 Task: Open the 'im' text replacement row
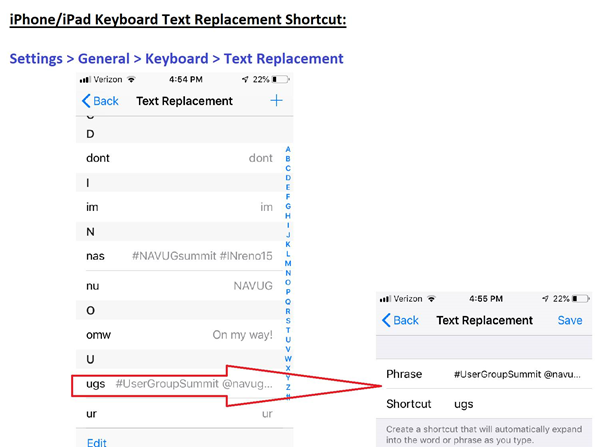click(x=179, y=207)
